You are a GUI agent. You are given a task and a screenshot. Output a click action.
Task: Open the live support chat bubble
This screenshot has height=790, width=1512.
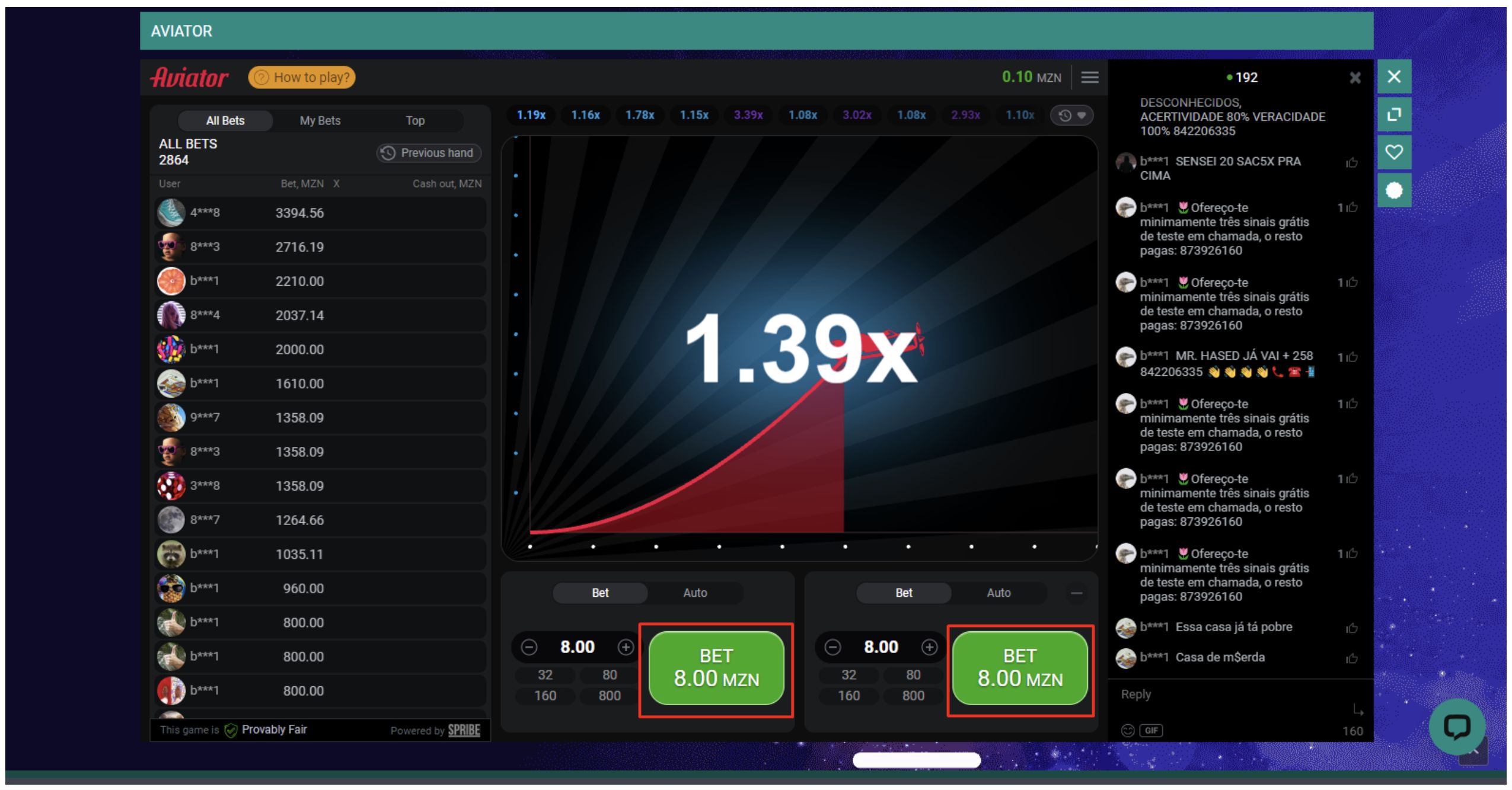[x=1457, y=726]
